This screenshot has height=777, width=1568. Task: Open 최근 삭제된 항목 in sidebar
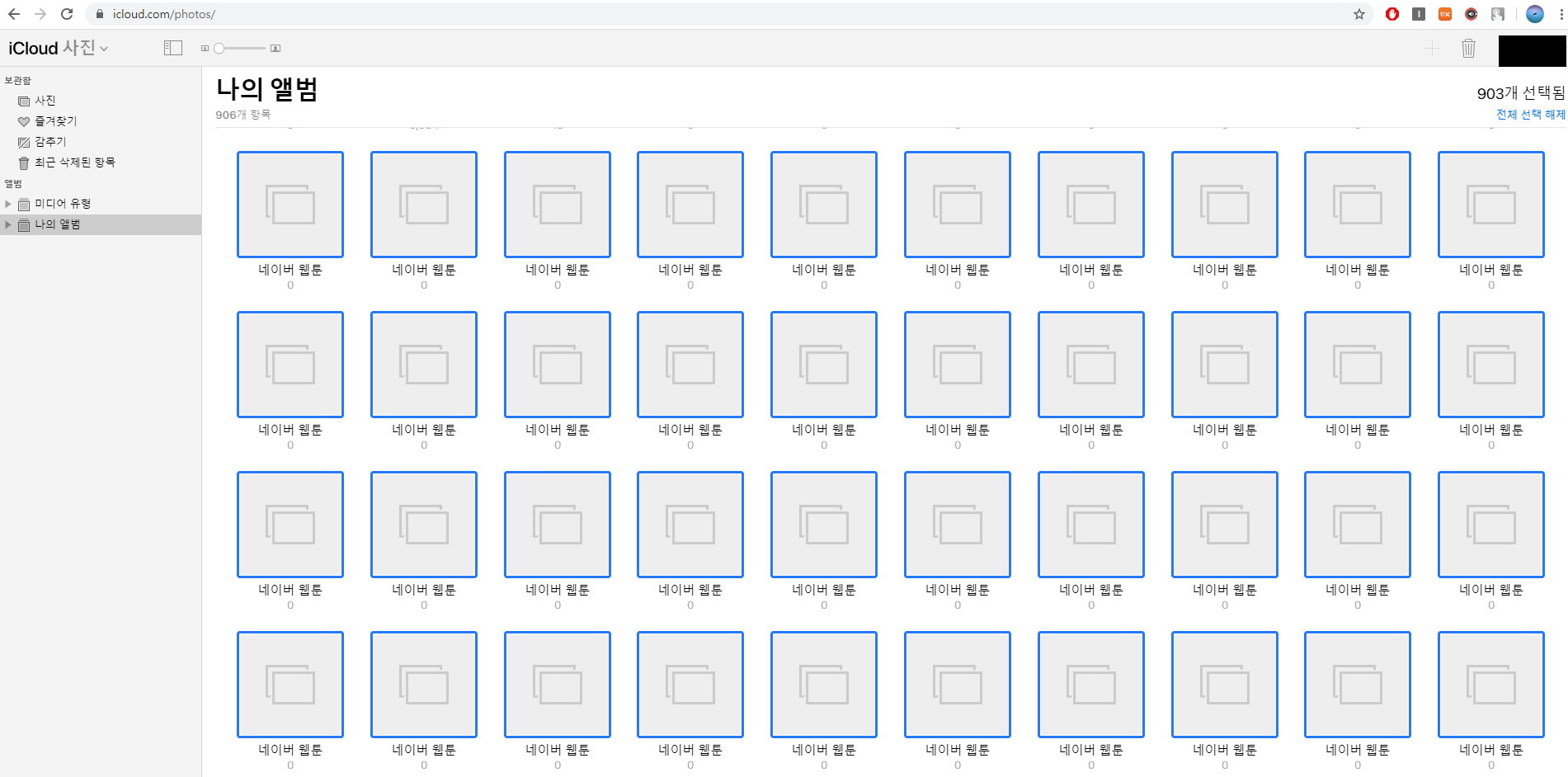(74, 162)
